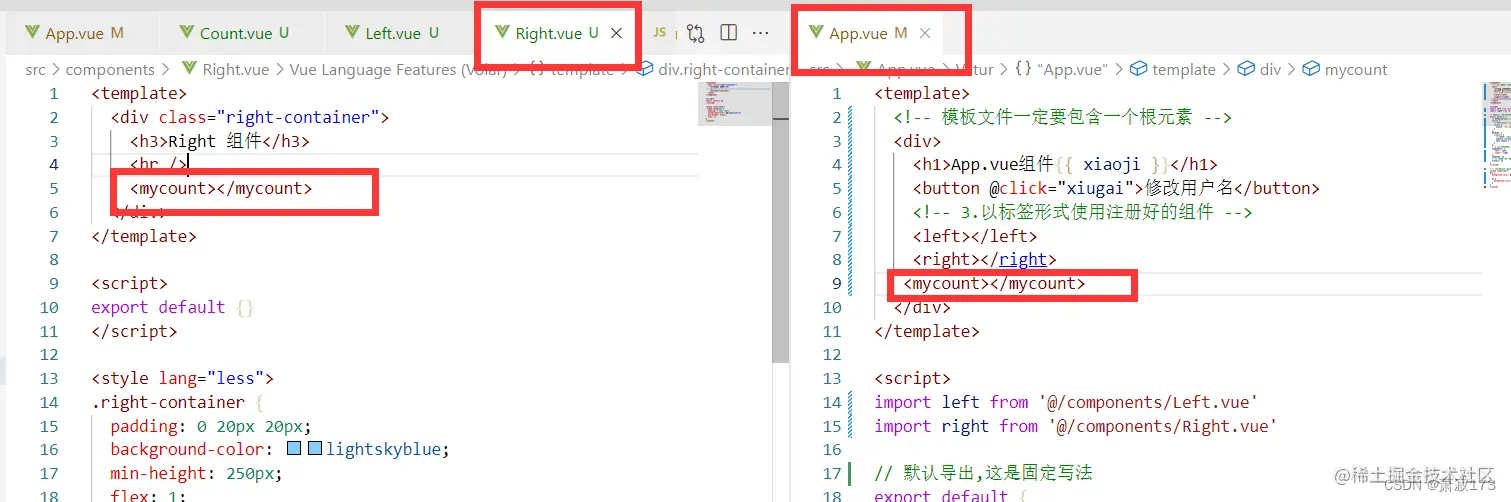Click the braces icon before "App.vue" breadcrumb
Viewport: 1511px width, 502px height.
pos(1022,70)
